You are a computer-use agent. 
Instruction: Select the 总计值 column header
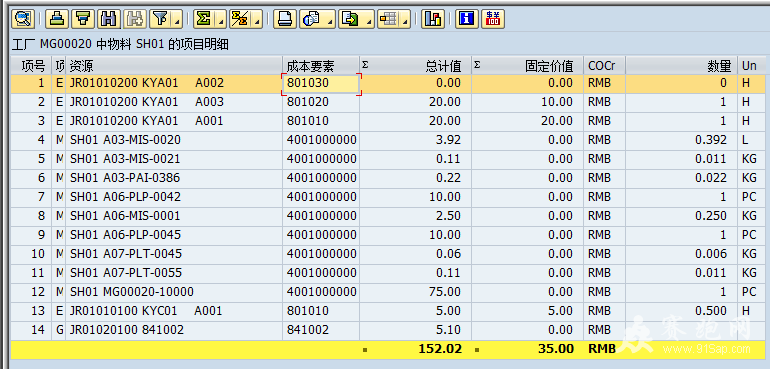tap(415, 65)
